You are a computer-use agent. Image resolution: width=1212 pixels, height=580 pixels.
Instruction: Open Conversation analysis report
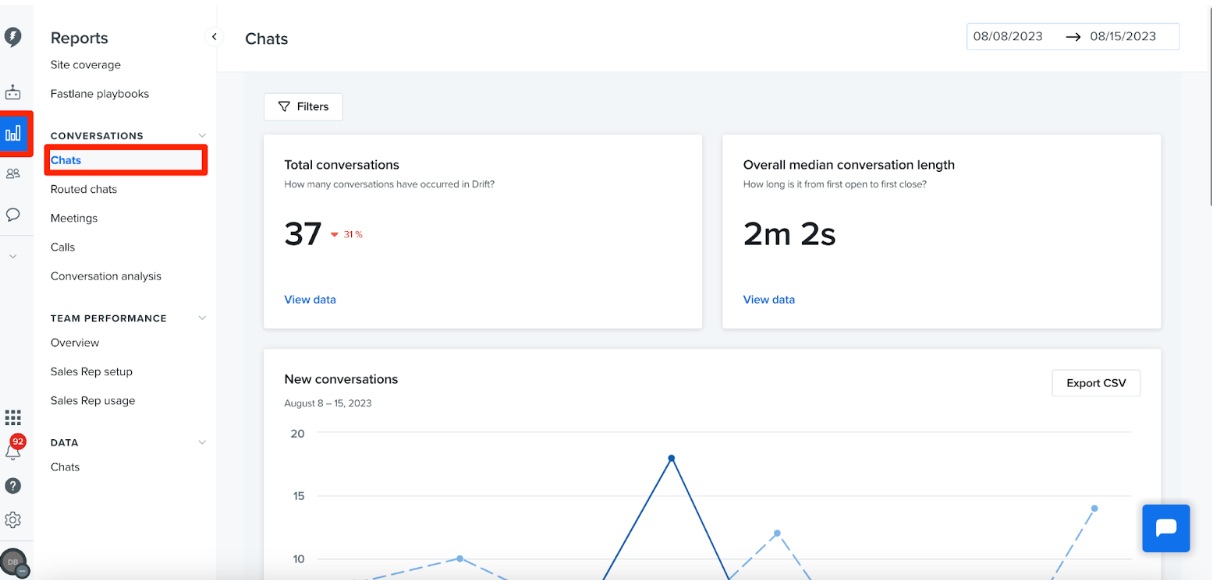click(106, 276)
